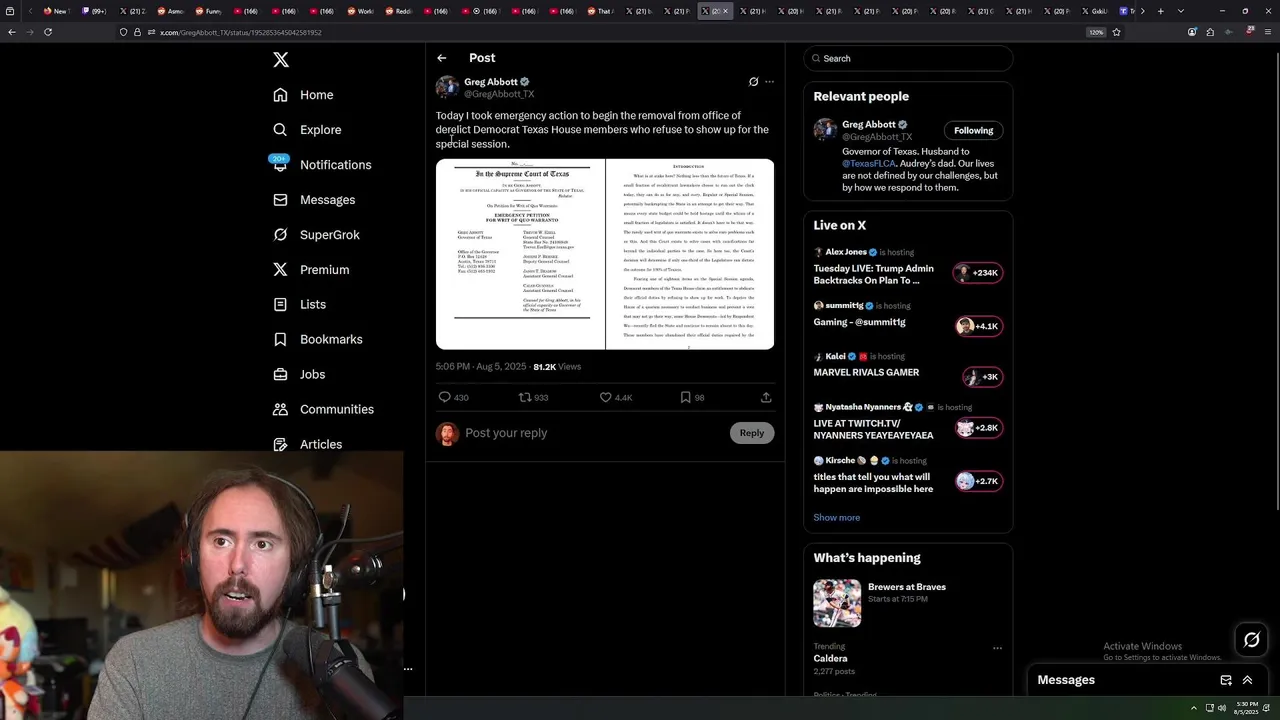Click Show more under Live on X
Viewport: 1280px width, 720px height.
[x=836, y=518]
